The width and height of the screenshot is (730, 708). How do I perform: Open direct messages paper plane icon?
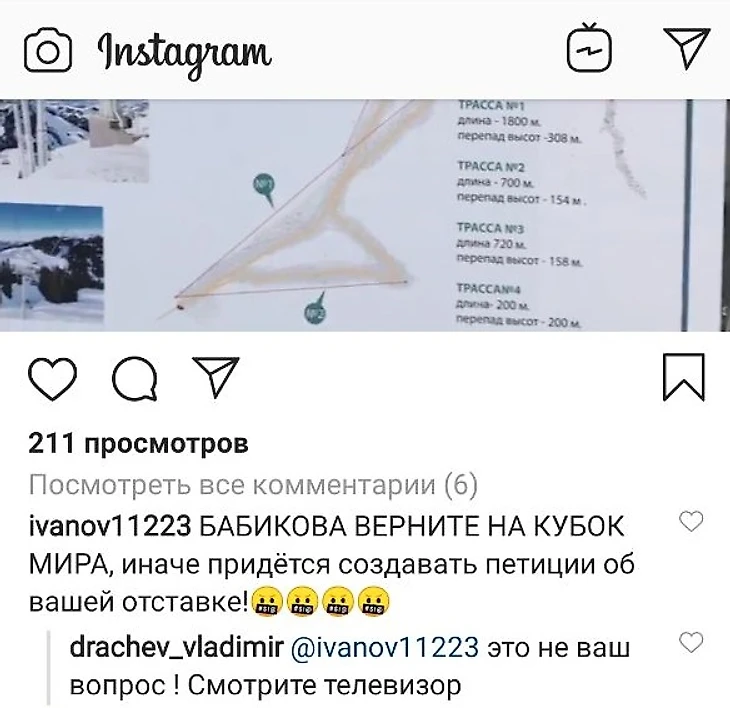click(x=687, y=48)
